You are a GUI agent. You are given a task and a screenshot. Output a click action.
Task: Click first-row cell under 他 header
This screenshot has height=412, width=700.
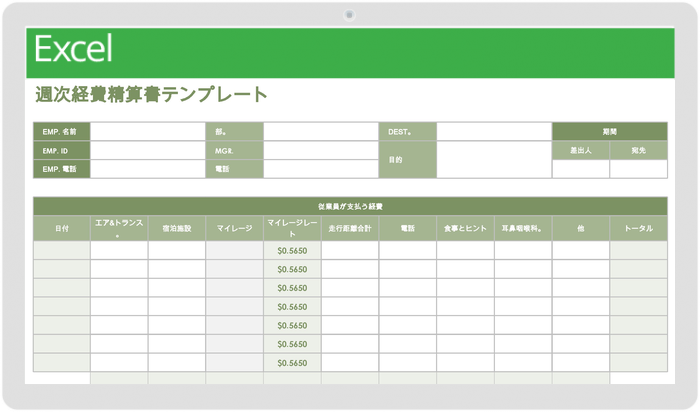tap(581, 251)
